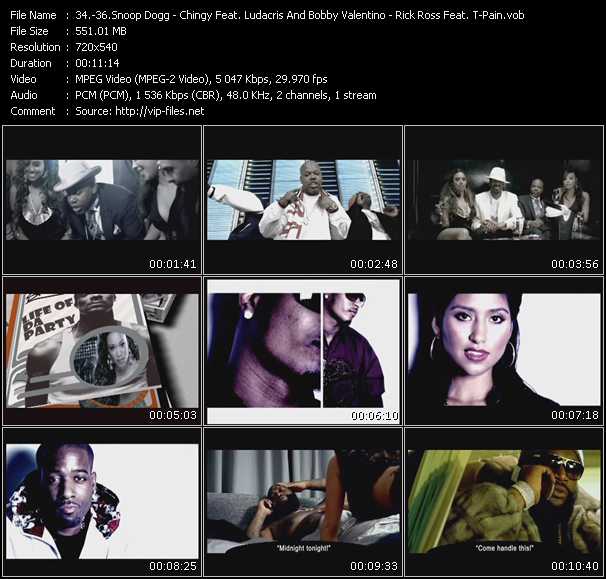Click the file size value 551.01 MB
This screenshot has height=579, width=606.
coord(101,31)
